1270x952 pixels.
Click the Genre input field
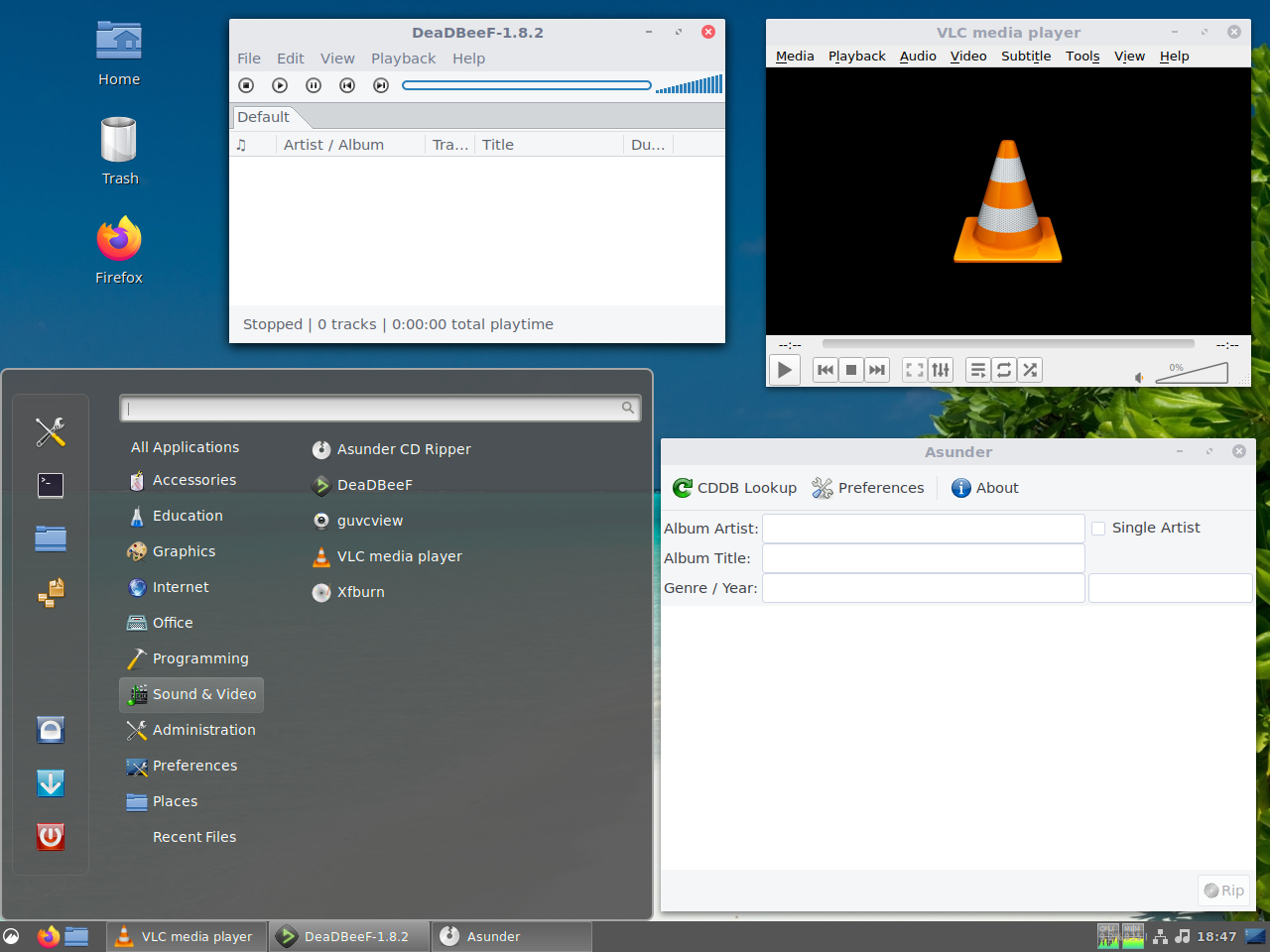924,588
